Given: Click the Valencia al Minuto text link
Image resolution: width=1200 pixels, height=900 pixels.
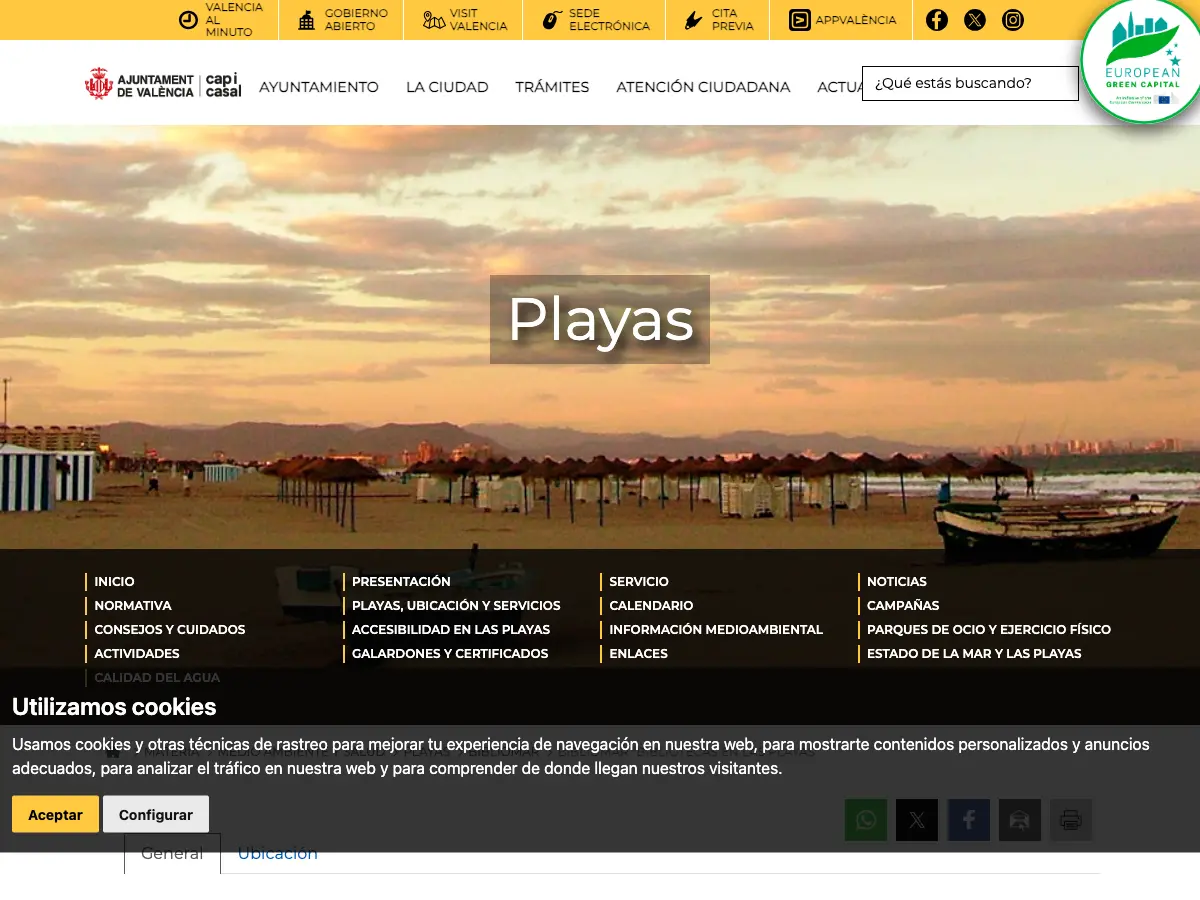Looking at the screenshot, I should tap(235, 20).
